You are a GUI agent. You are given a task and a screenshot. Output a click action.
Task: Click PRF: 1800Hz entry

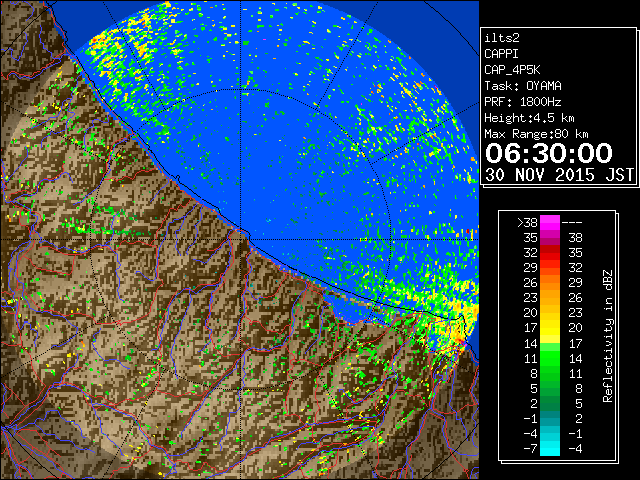(x=523, y=102)
